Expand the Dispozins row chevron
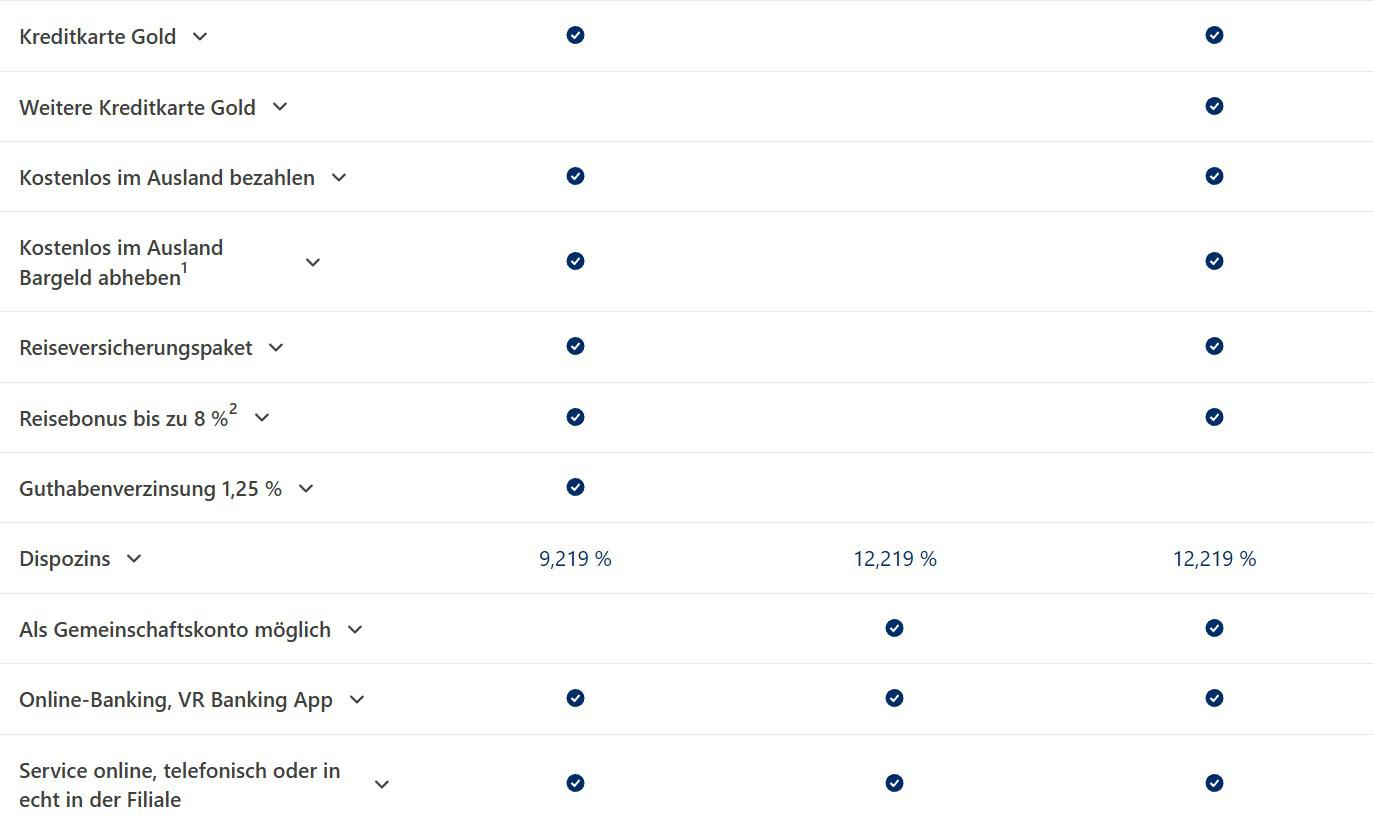The height and width of the screenshot is (831, 1374). [134, 559]
